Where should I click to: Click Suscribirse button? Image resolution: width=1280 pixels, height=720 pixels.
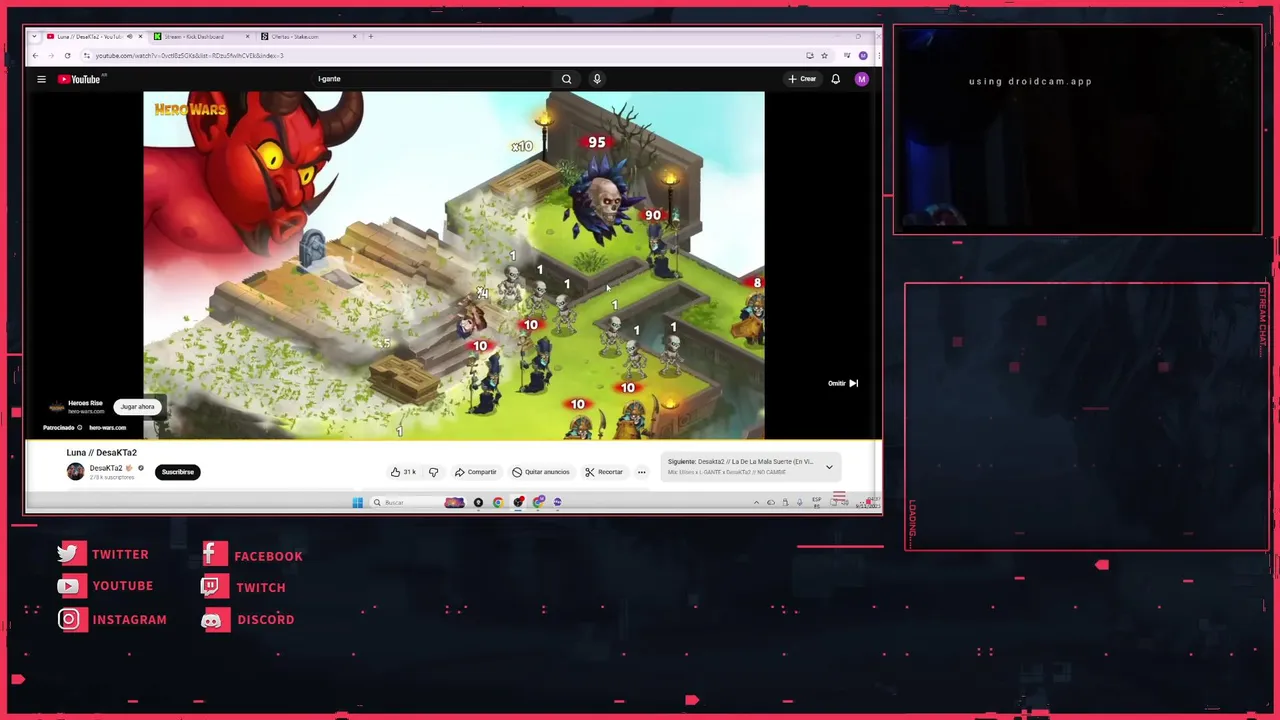pos(178,472)
